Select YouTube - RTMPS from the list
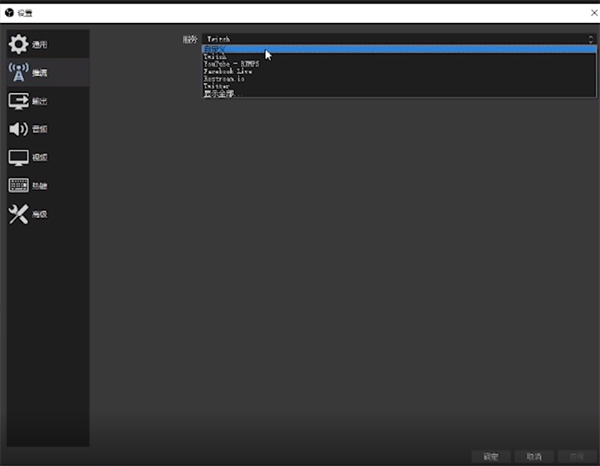600x466 pixels. tap(232, 64)
